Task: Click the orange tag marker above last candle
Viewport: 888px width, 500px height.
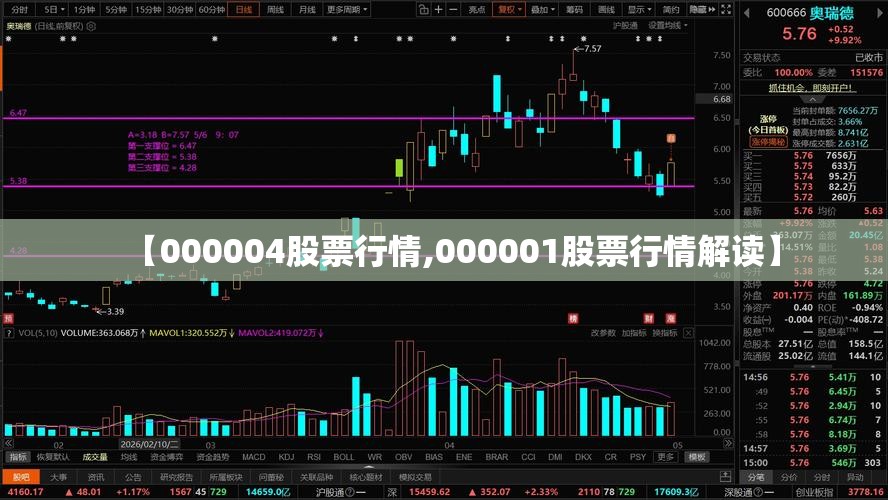Action: tap(671, 138)
